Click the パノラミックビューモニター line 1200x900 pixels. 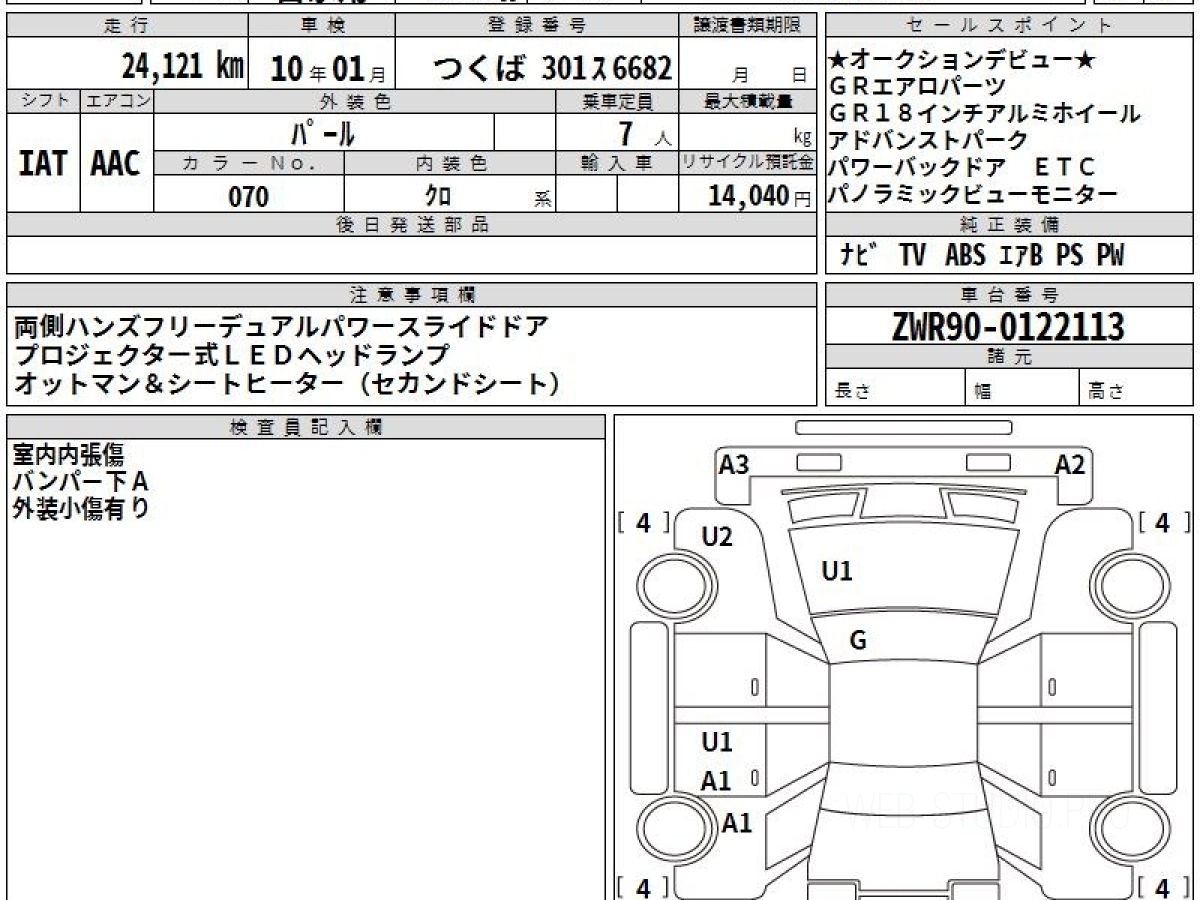(x=973, y=194)
